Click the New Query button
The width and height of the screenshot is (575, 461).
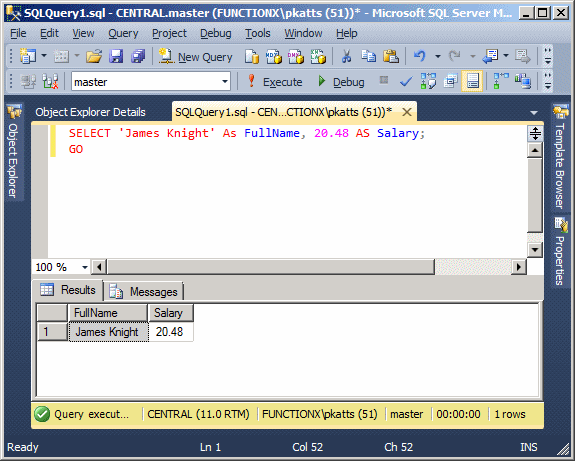click(x=195, y=57)
